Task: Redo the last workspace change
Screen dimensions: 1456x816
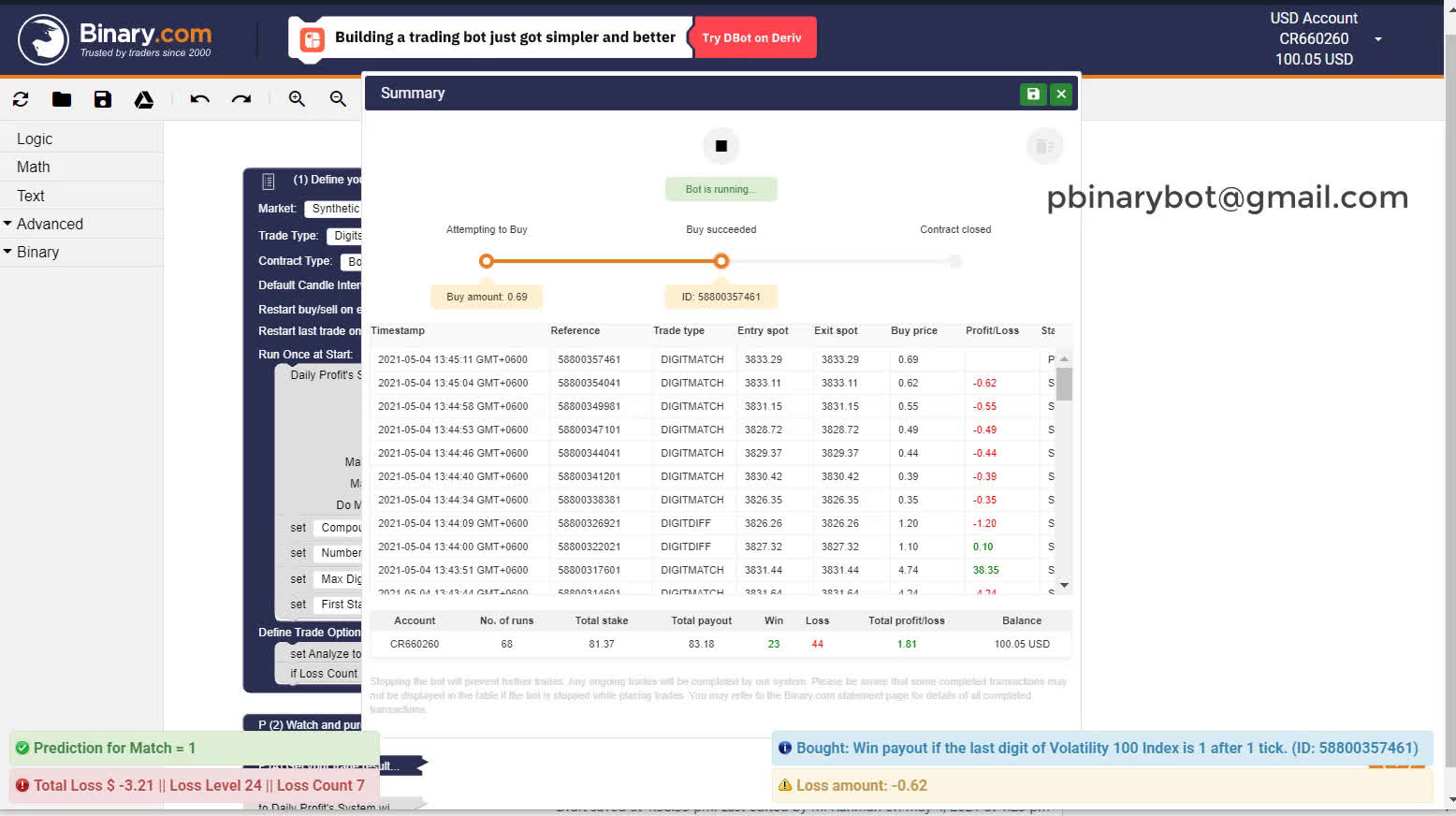Action: click(x=241, y=99)
